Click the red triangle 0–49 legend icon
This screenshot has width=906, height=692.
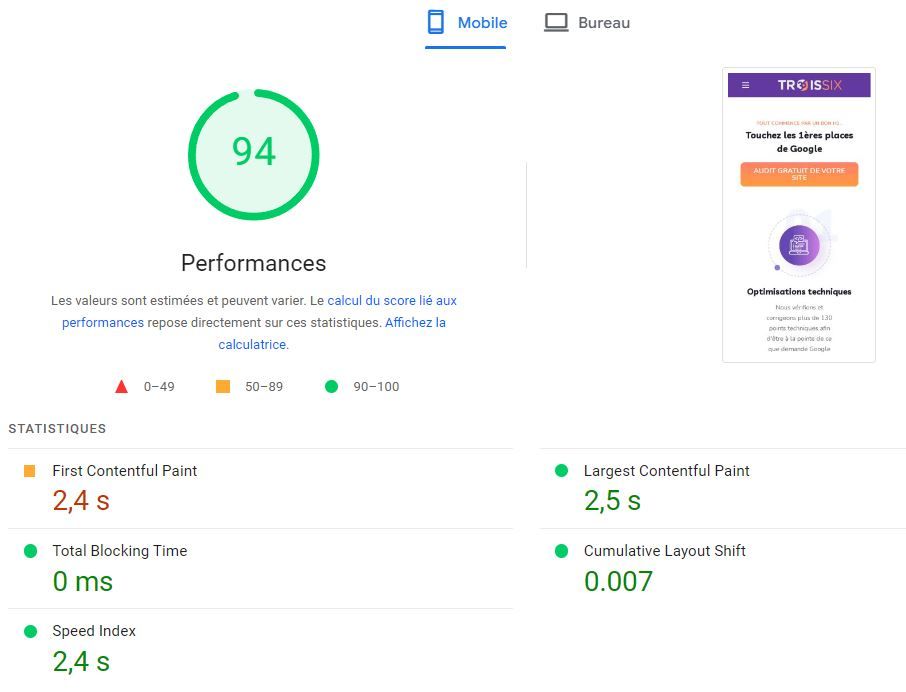pos(122,387)
